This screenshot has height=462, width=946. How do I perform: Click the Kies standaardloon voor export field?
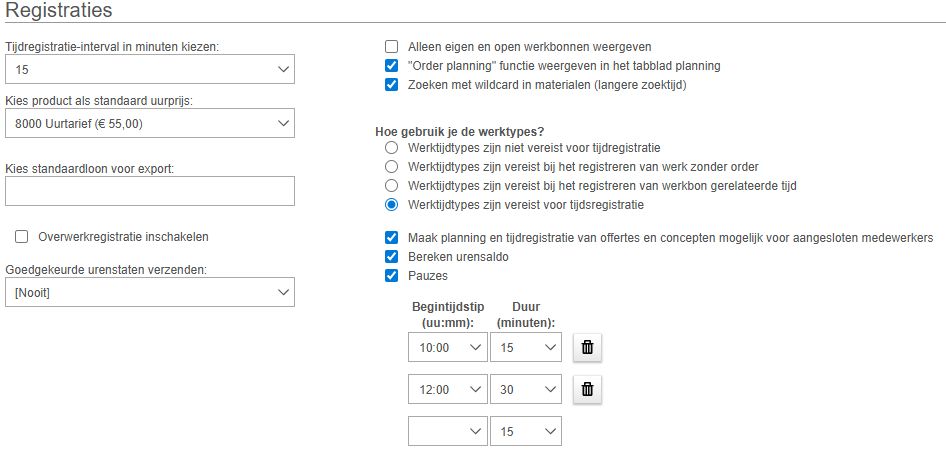pyautogui.click(x=150, y=191)
